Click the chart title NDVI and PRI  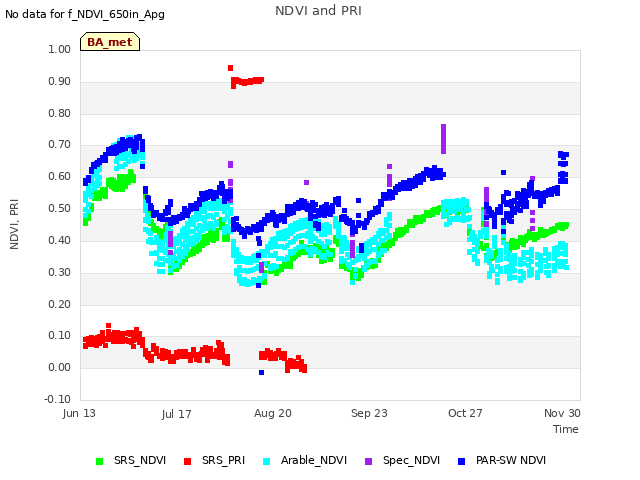click(318, 11)
